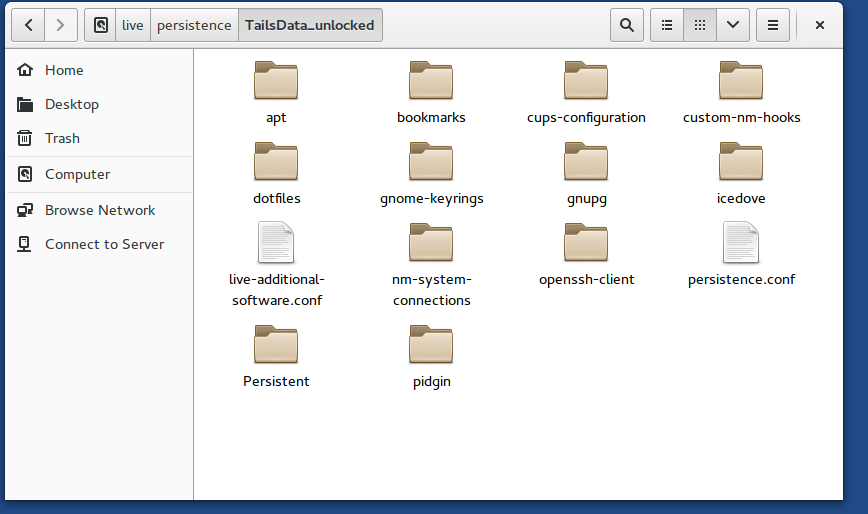Image resolution: width=868 pixels, height=514 pixels.
Task: Switch to list view
Action: click(x=667, y=25)
